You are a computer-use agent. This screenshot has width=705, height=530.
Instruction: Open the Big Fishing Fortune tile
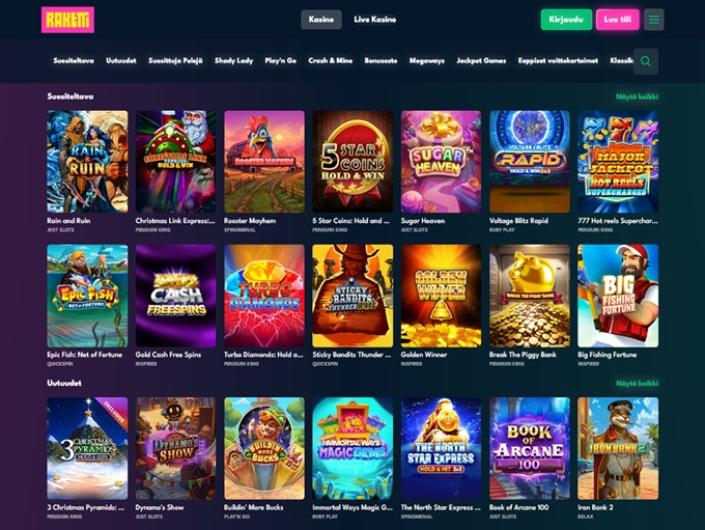(618, 296)
